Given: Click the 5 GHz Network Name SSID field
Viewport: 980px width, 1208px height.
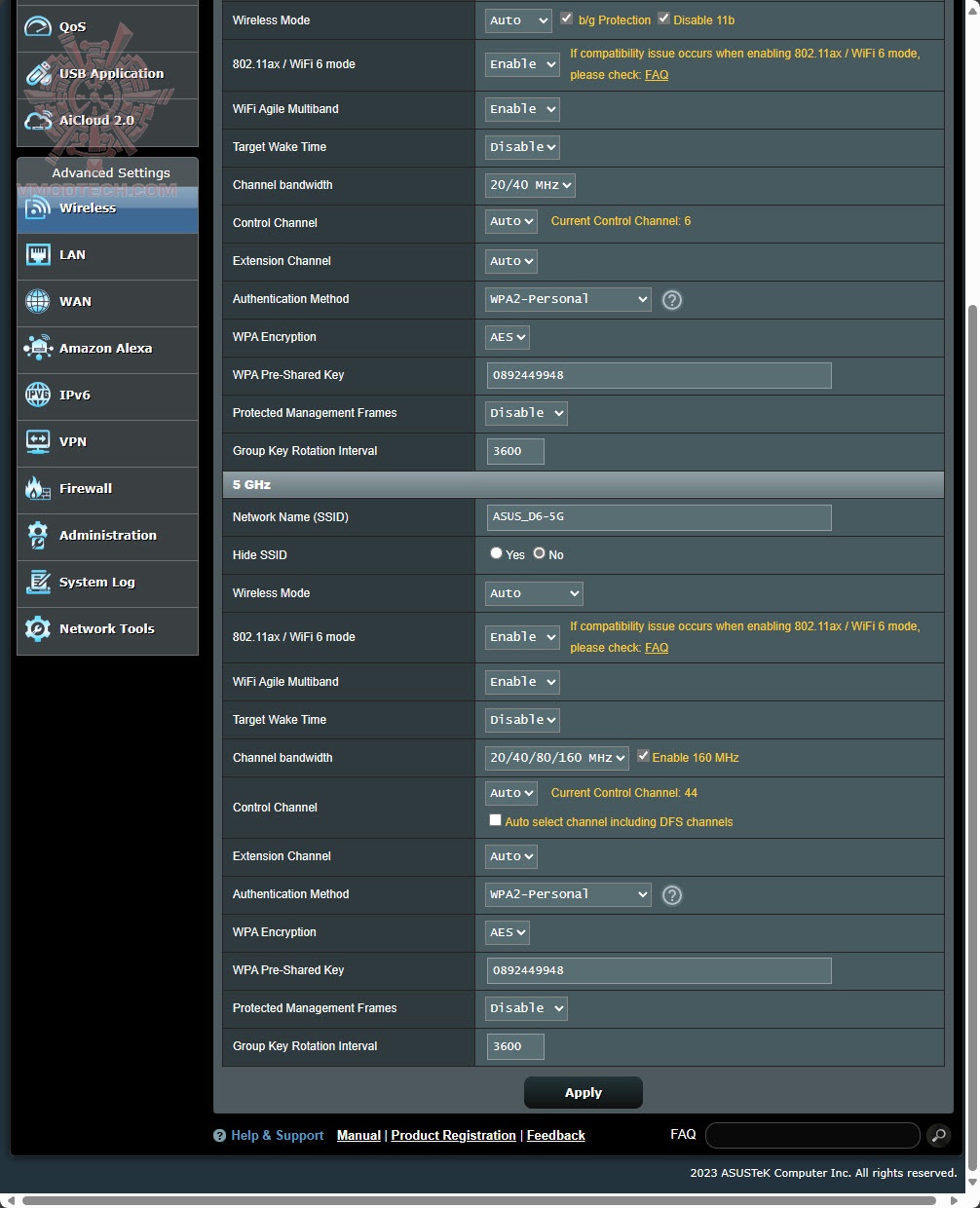Looking at the screenshot, I should point(660,517).
